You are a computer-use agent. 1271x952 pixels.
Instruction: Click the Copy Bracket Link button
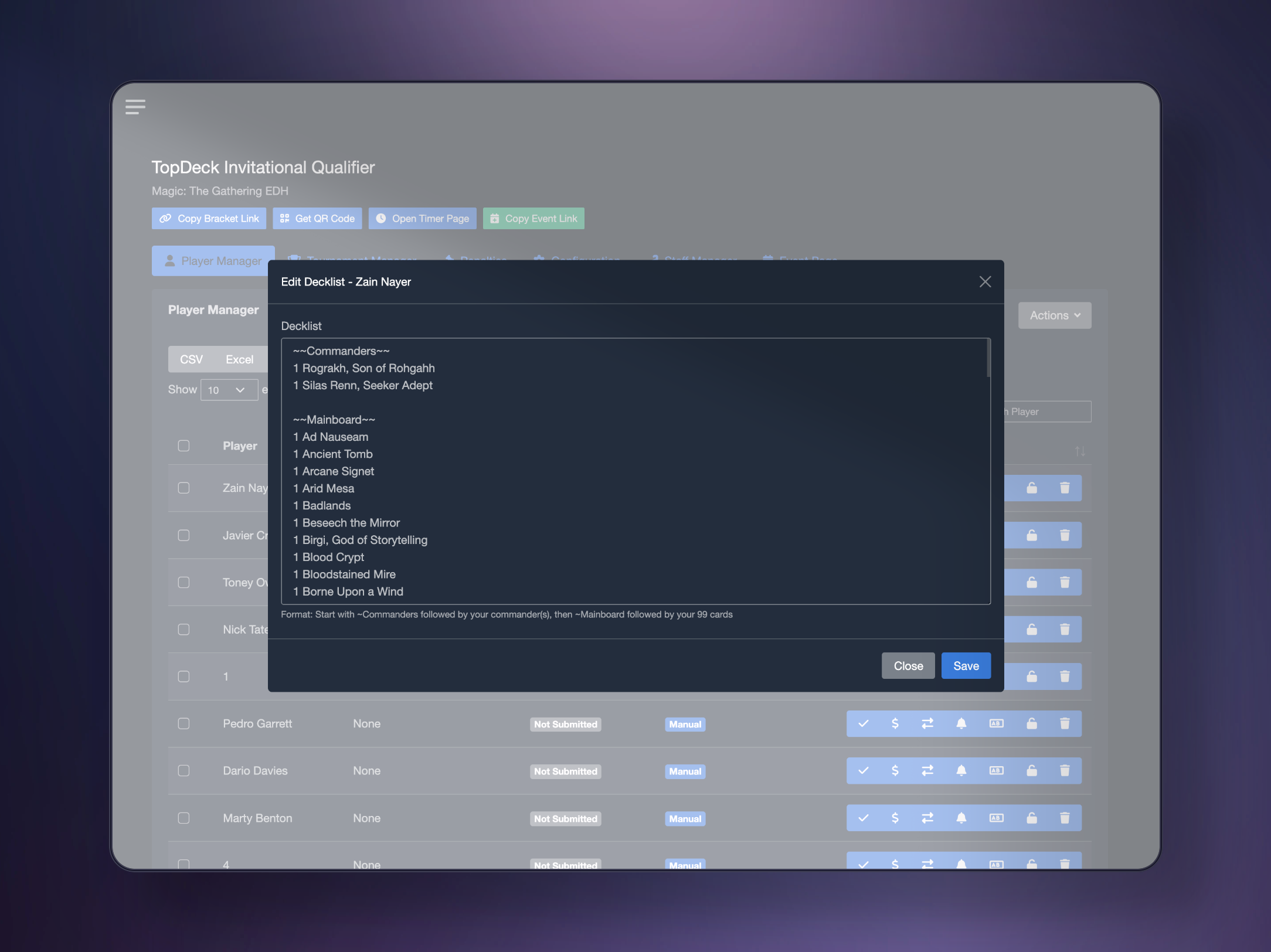point(209,219)
